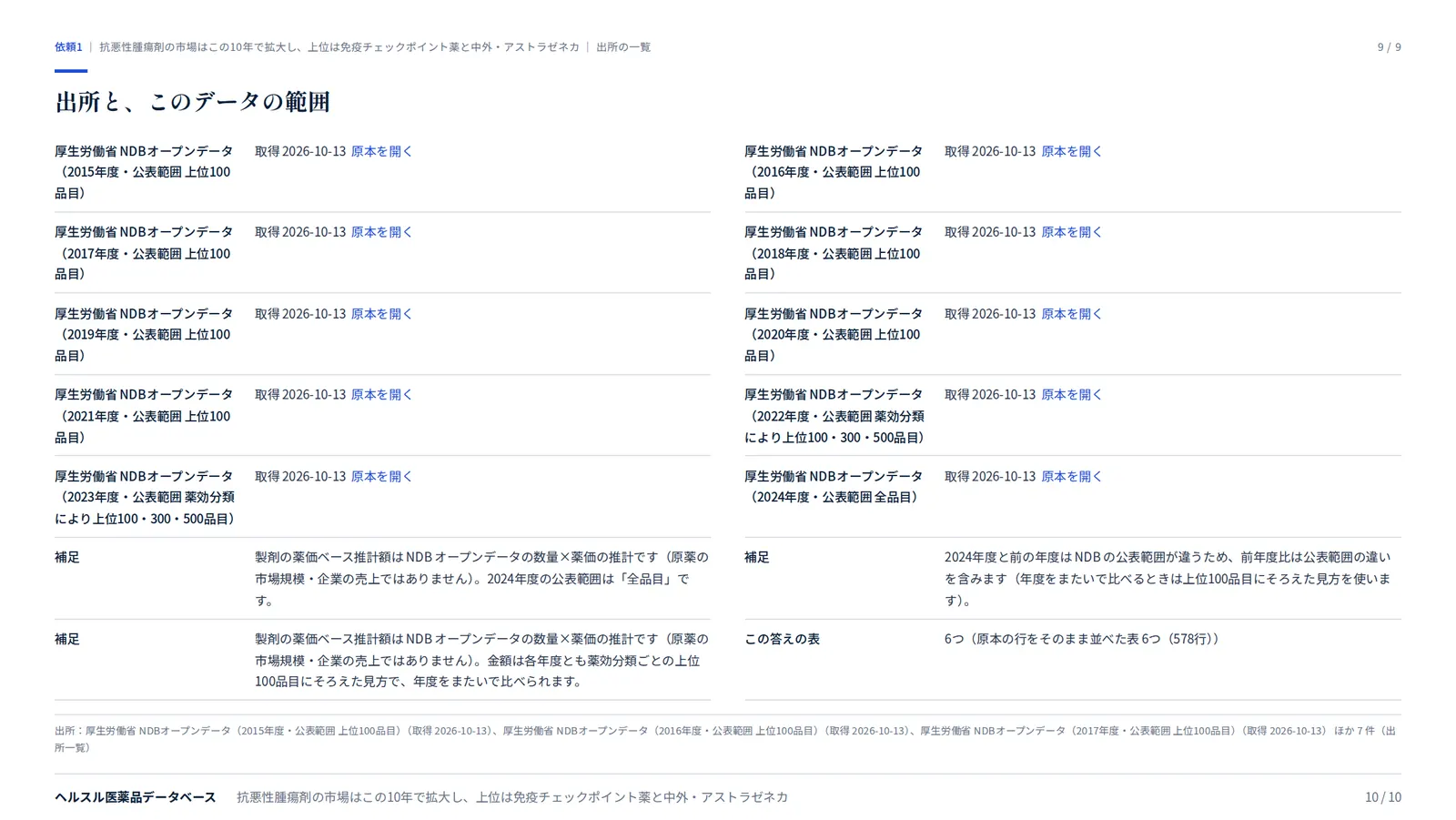Click the 補足 note mentioning 「全品目」

(x=481, y=579)
